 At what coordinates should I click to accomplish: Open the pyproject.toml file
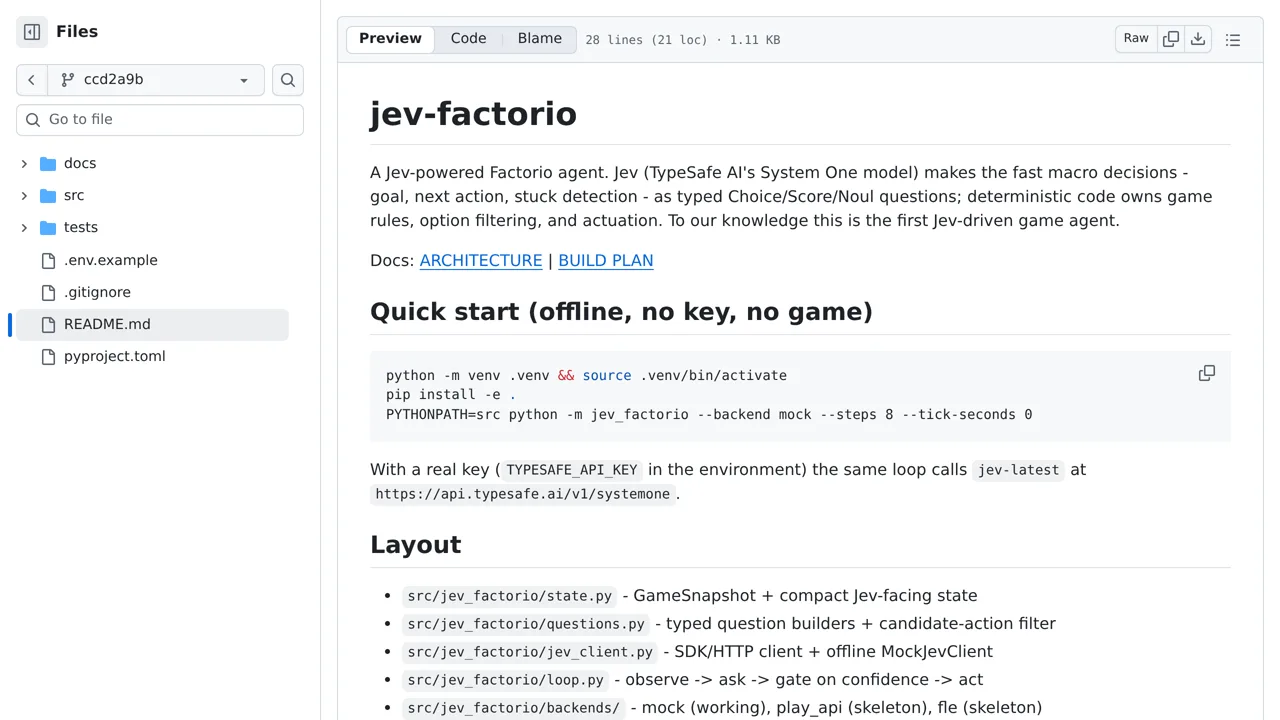(x=115, y=356)
